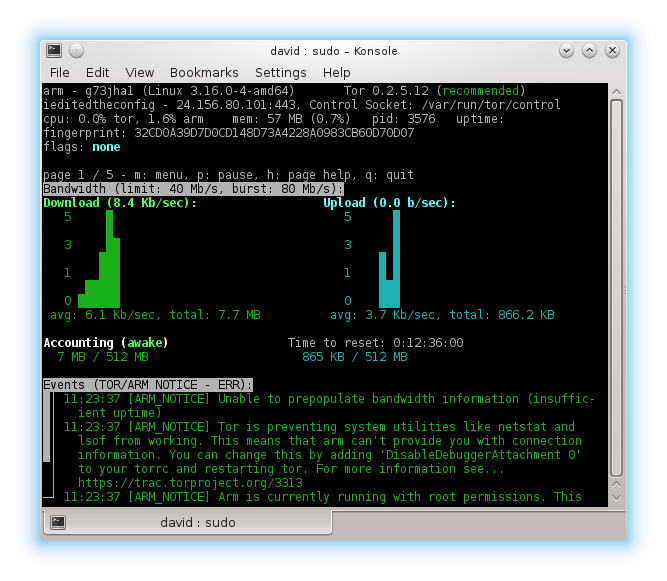The image size is (667, 581).
Task: Click the cyan upload bandwidth graph
Action: pyautogui.click(x=389, y=259)
